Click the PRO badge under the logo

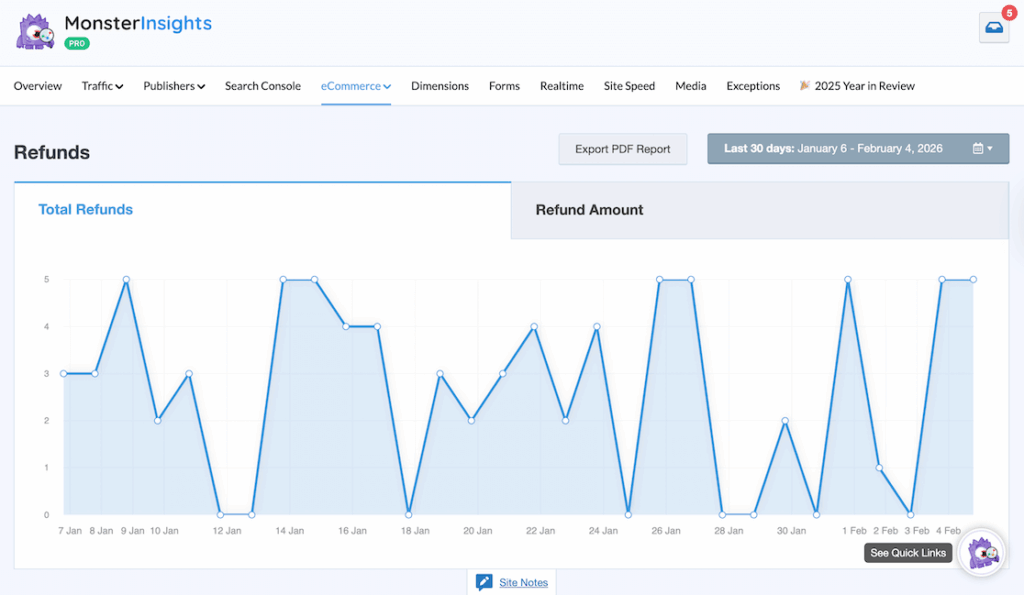coord(75,44)
